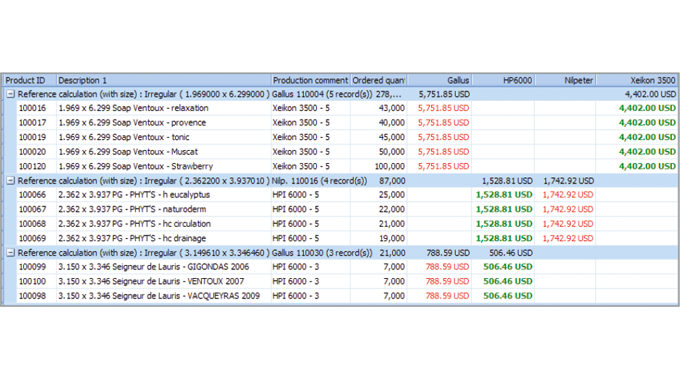Click Seigneur de Lauris - GIGONDAS 2006

point(154,267)
